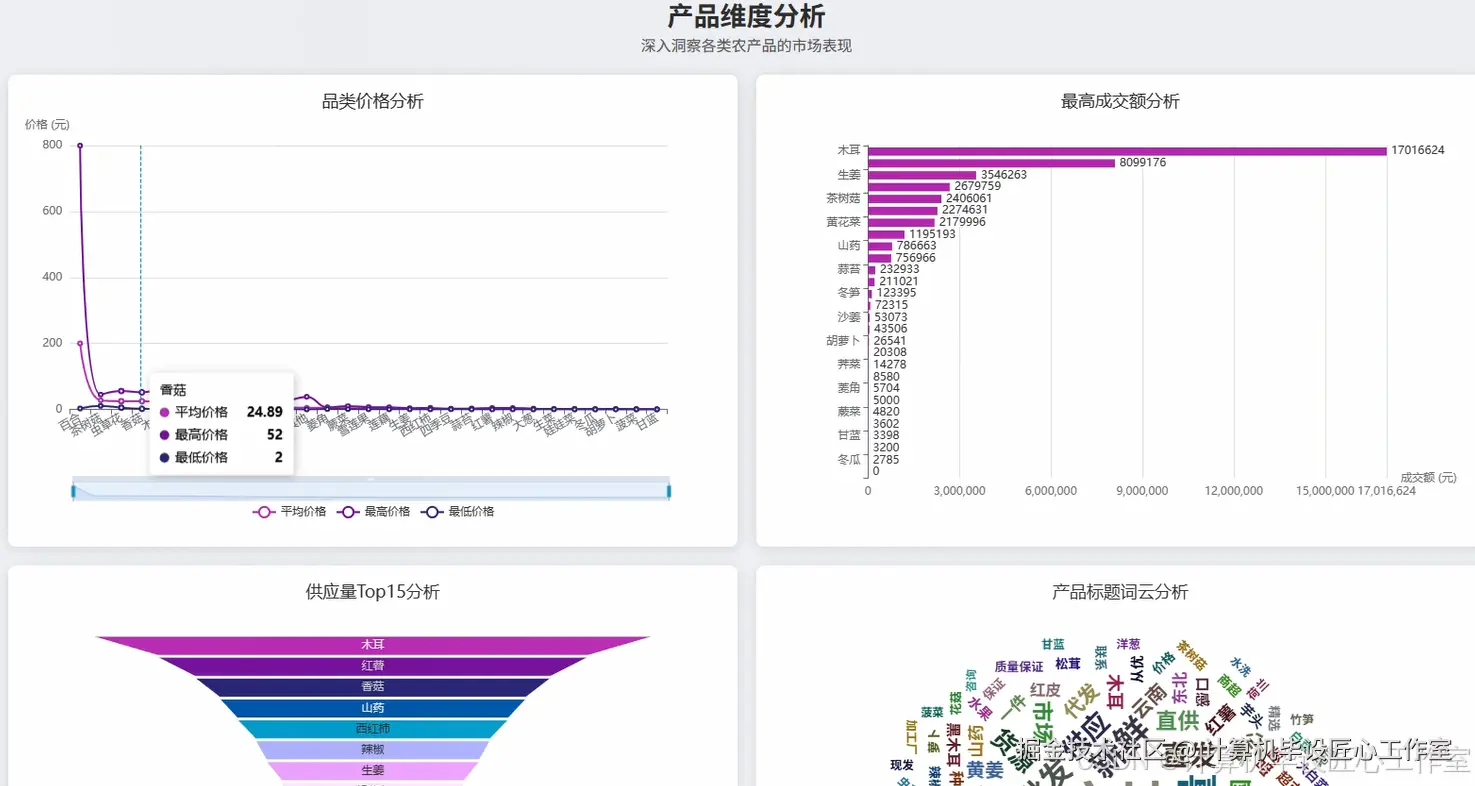The image size is (1475, 786).
Task: Click the 800 peak point at 百合
Action: point(80,146)
